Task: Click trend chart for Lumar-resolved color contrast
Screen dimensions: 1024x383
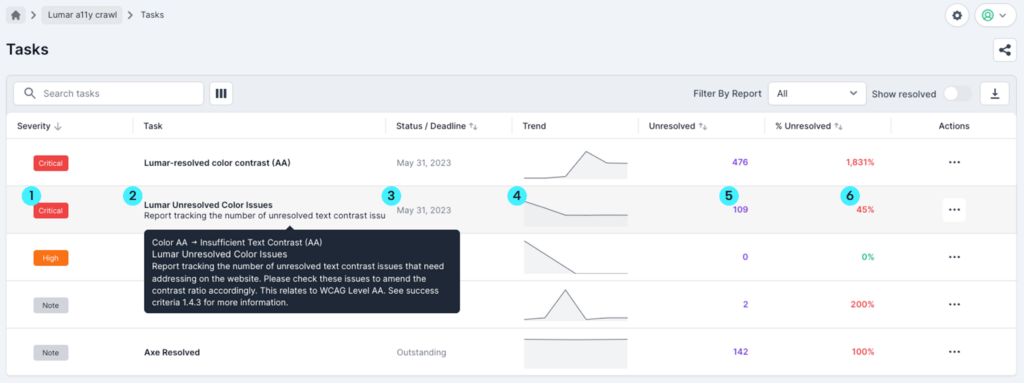Action: coord(575,165)
